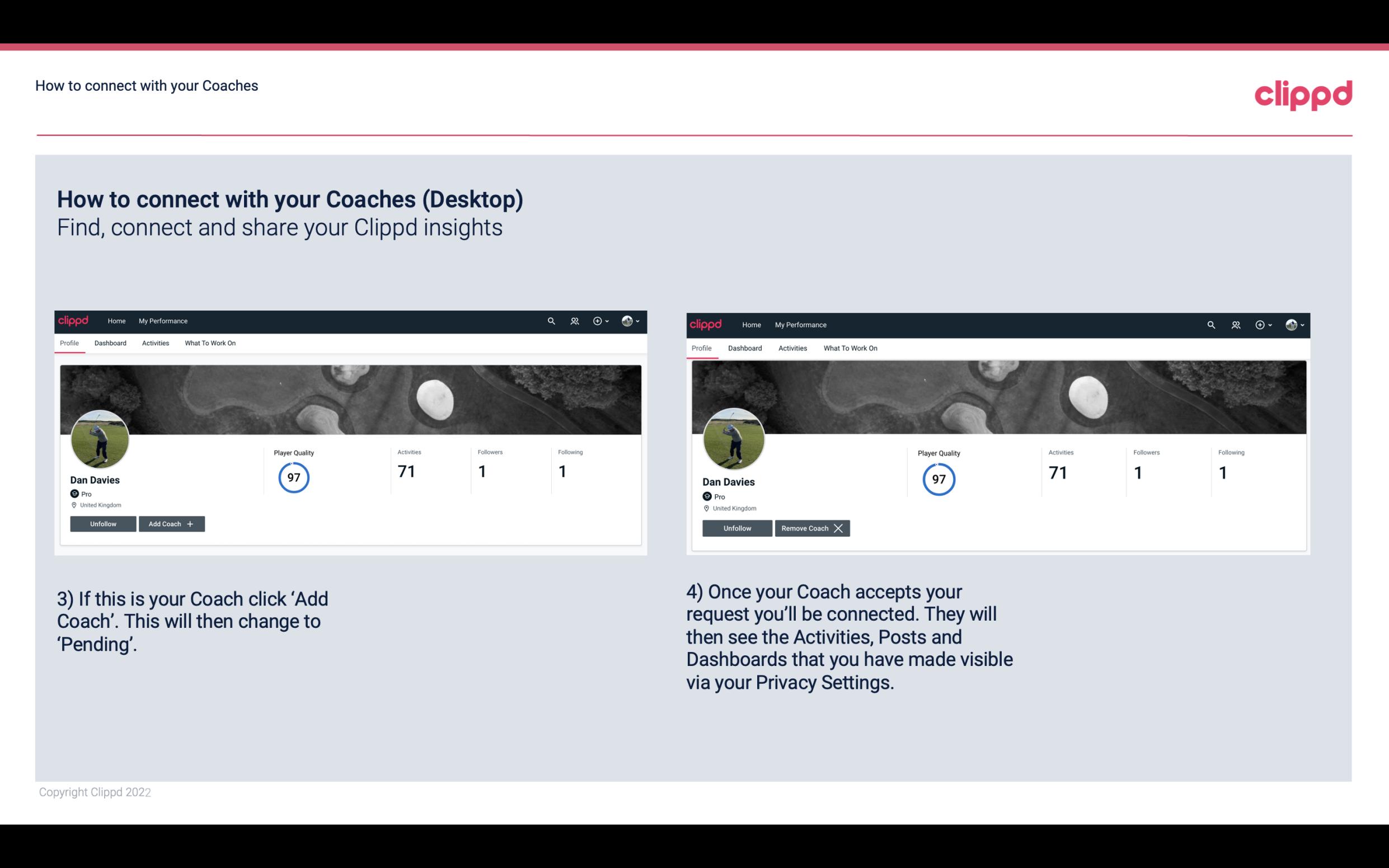Image resolution: width=1389 pixels, height=868 pixels.
Task: Click 'Activities' tab in left profile view
Action: [155, 343]
